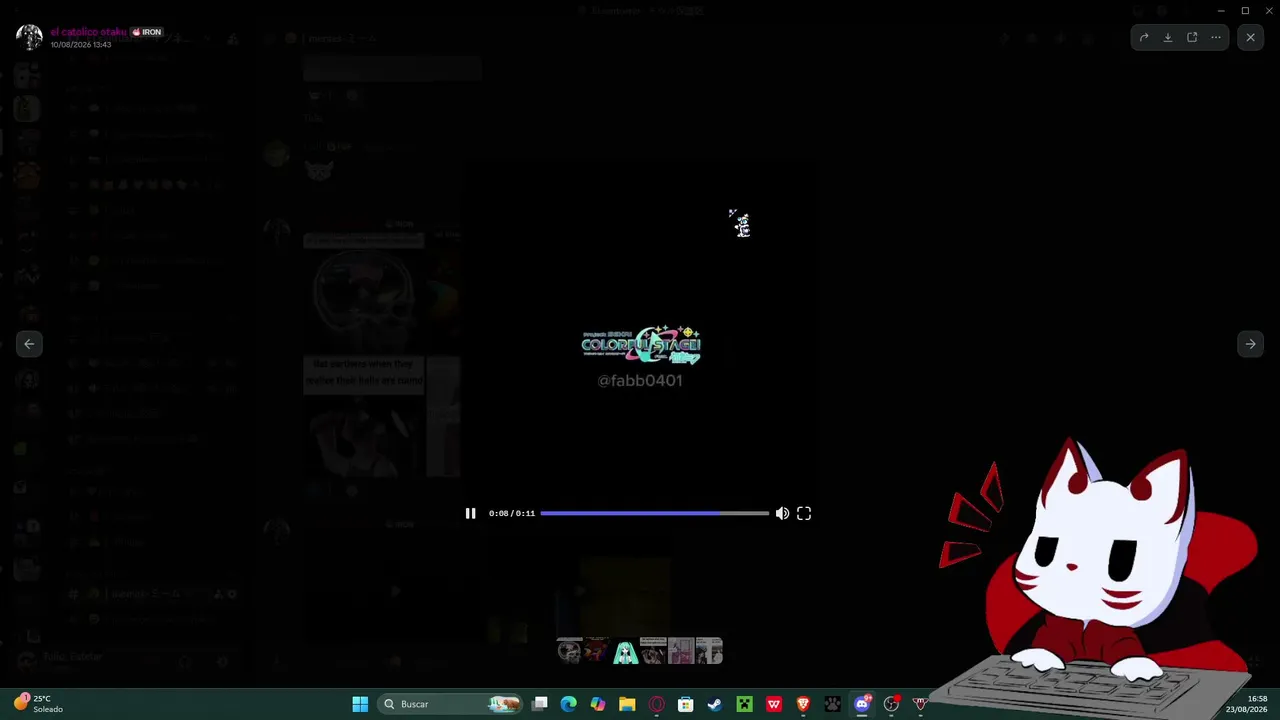Image resolution: width=1280 pixels, height=720 pixels.
Task: Forward the media with the share arrow
Action: pos(1144,38)
